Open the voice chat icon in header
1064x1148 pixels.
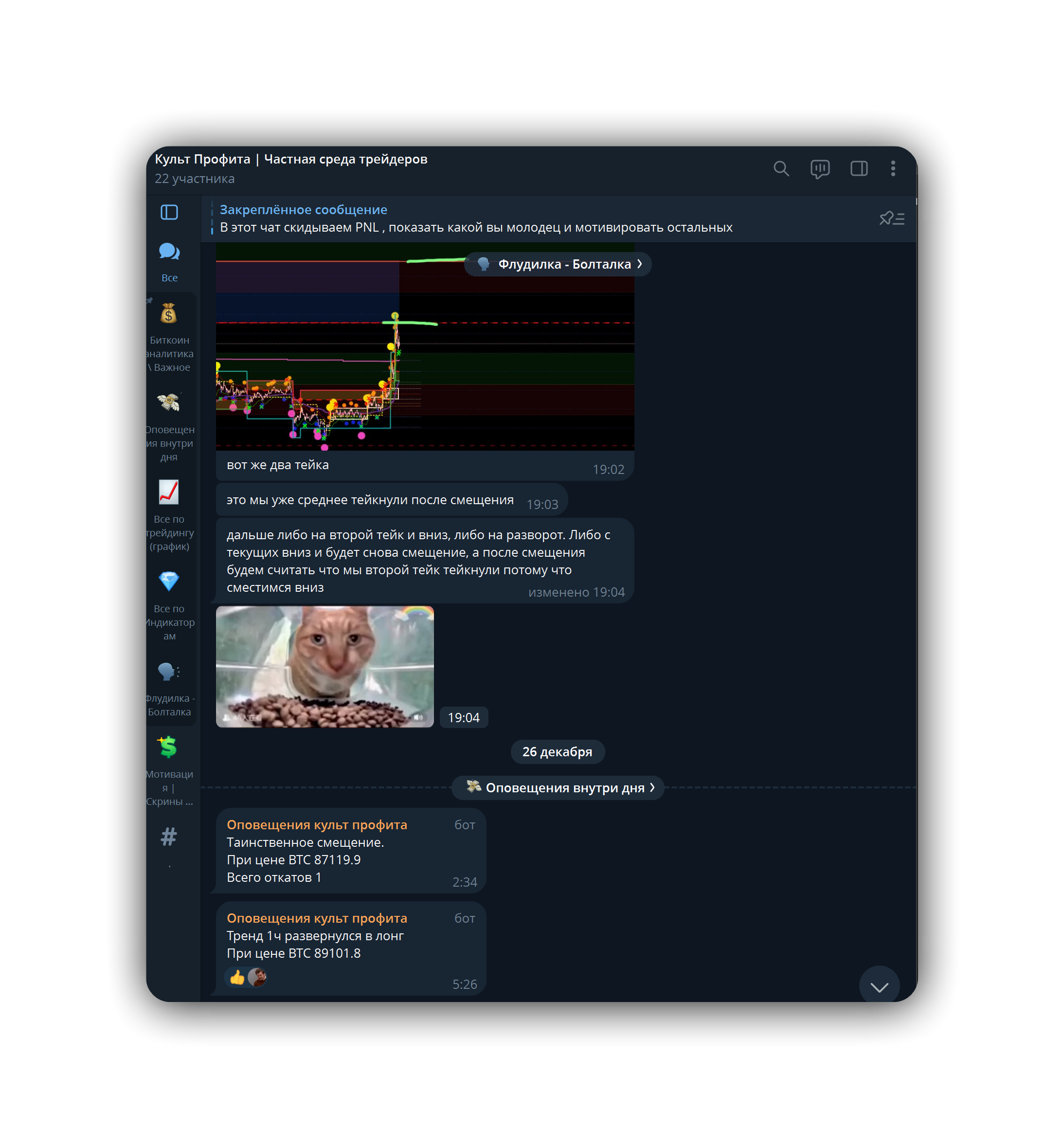(819, 168)
